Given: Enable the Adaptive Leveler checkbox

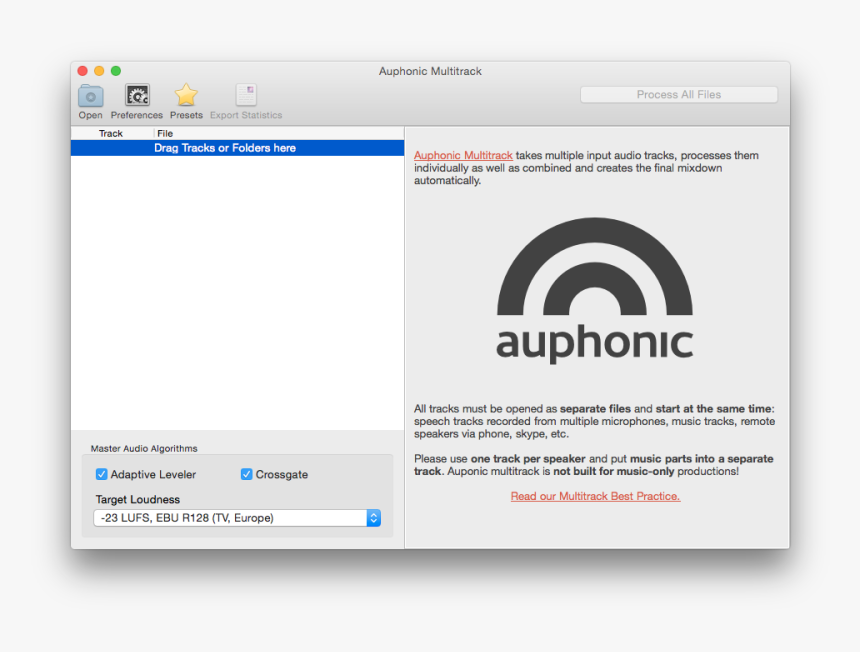Looking at the screenshot, I should [101, 474].
